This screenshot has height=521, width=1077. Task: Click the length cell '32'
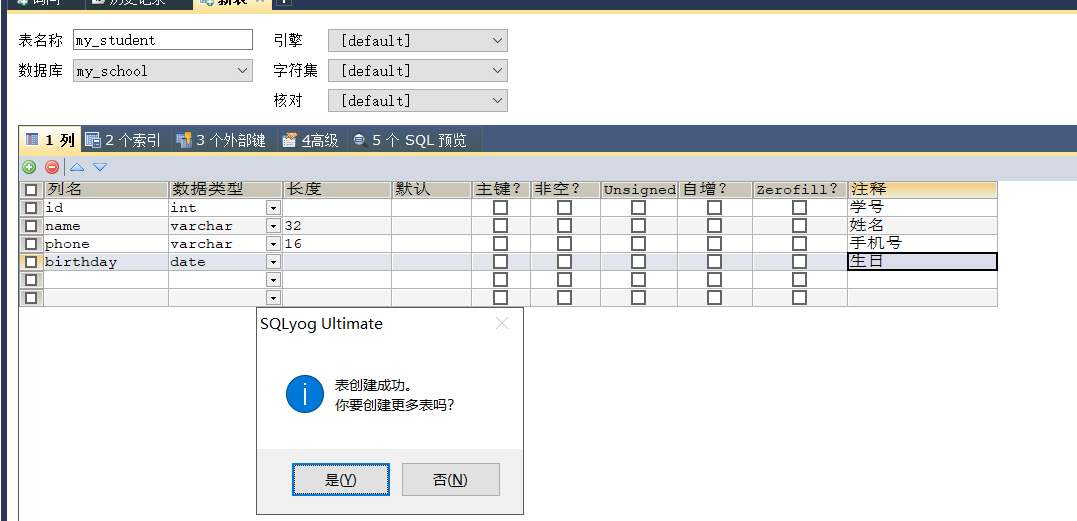pyautogui.click(x=337, y=226)
